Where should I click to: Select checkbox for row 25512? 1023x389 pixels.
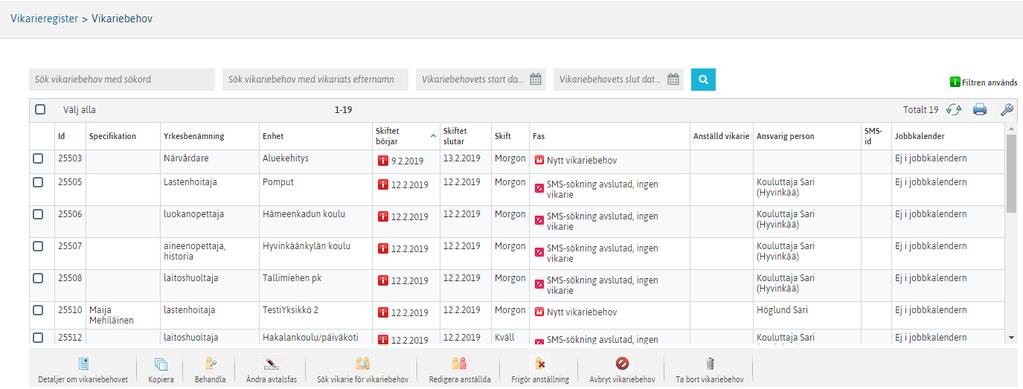pyautogui.click(x=38, y=337)
